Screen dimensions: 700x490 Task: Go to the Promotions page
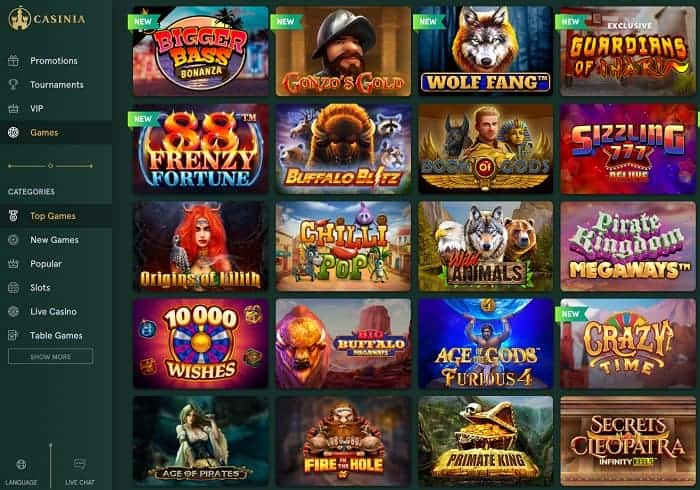(x=54, y=61)
